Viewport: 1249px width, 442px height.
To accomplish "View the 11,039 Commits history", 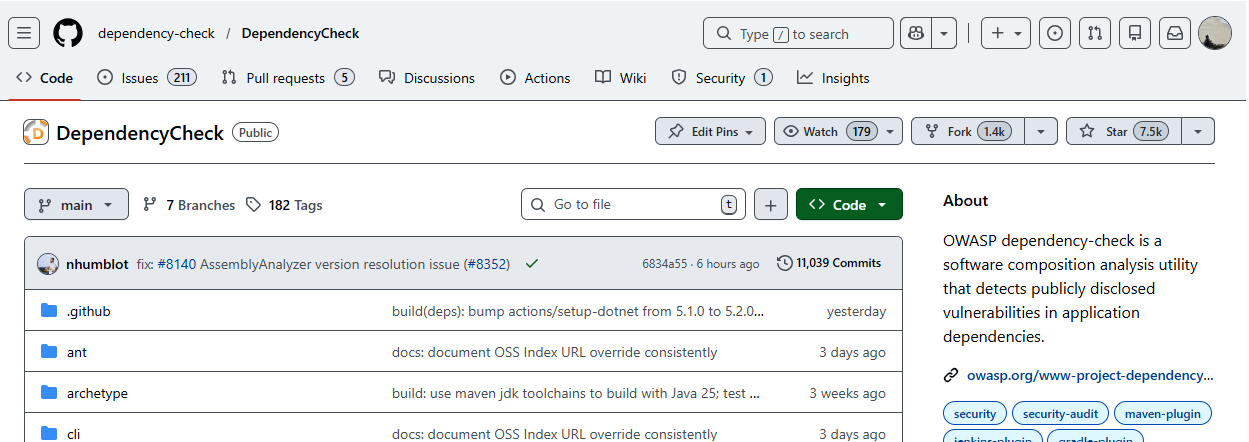I will click(x=829, y=263).
